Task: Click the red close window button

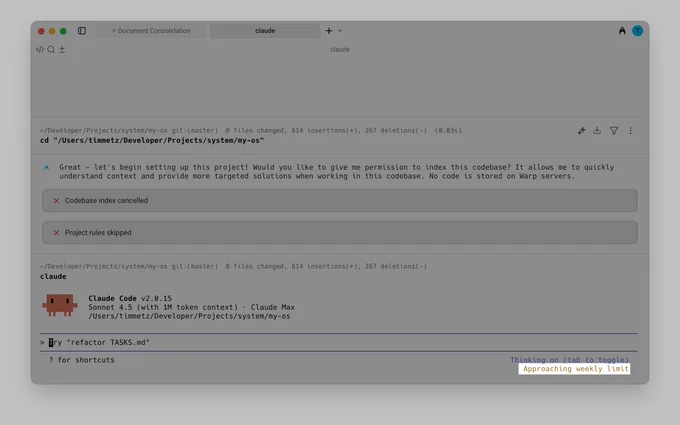Action: [41, 31]
